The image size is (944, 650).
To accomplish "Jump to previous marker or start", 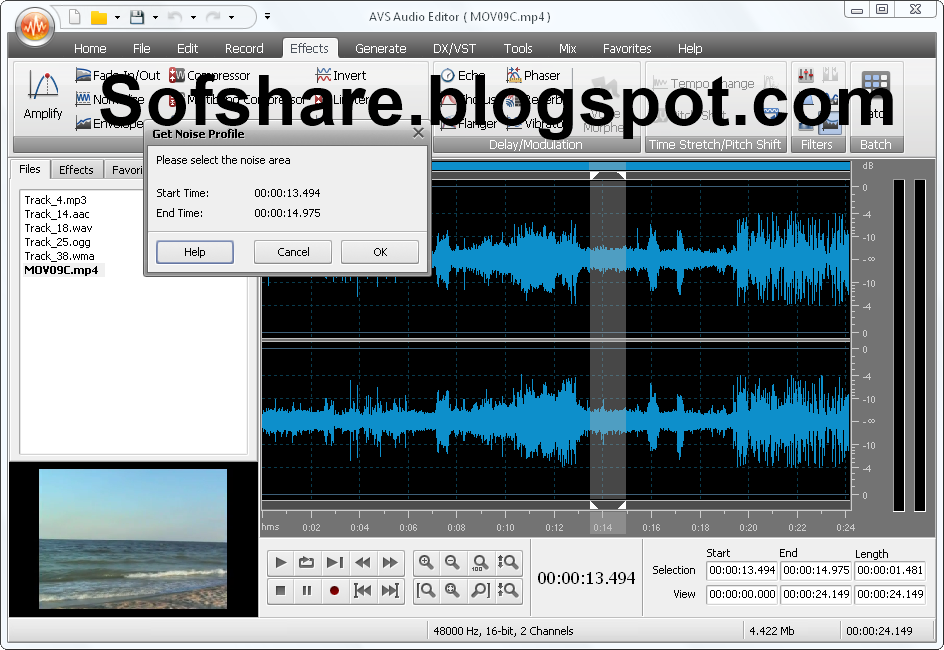I will [362, 590].
